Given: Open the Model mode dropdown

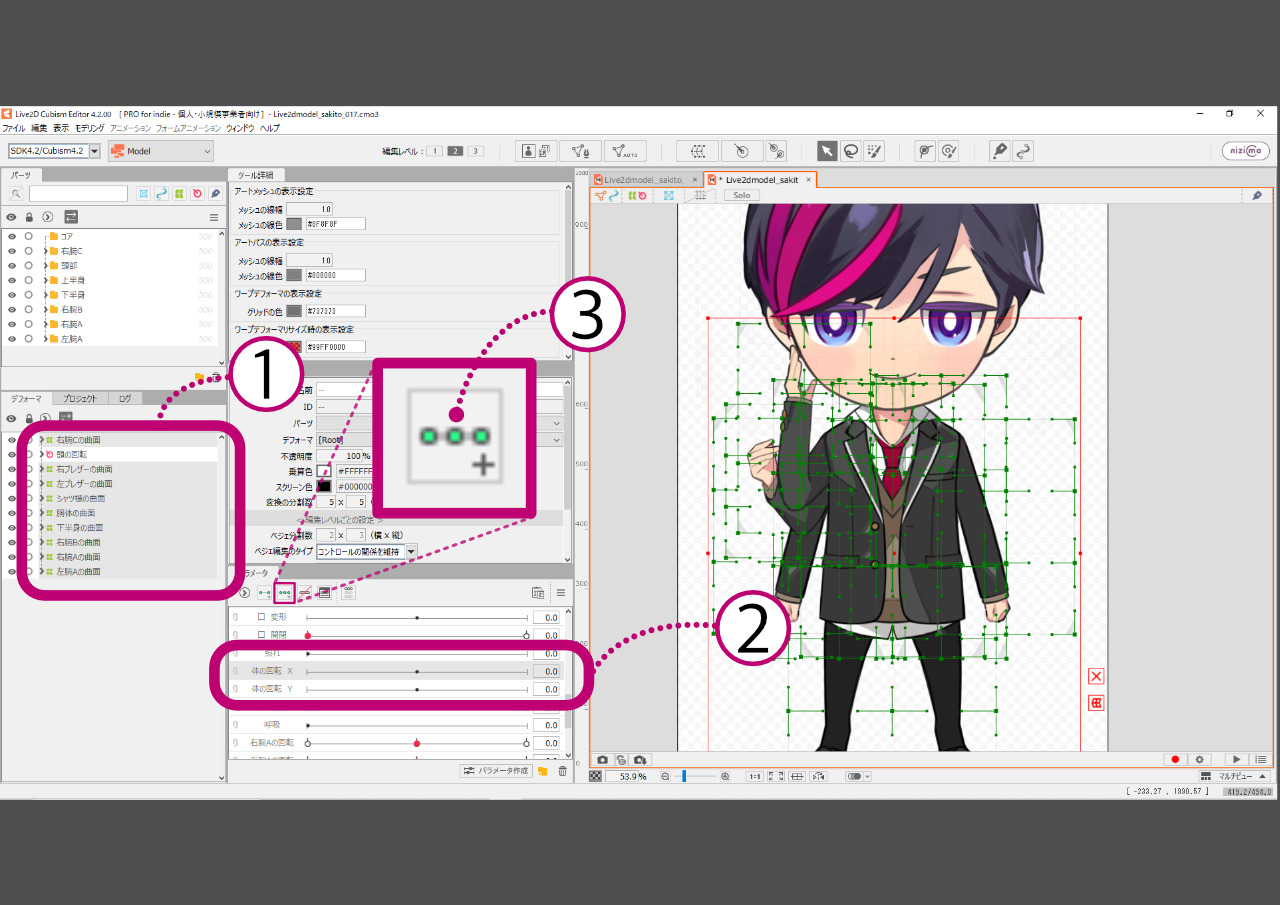Looking at the screenshot, I should click(x=161, y=151).
